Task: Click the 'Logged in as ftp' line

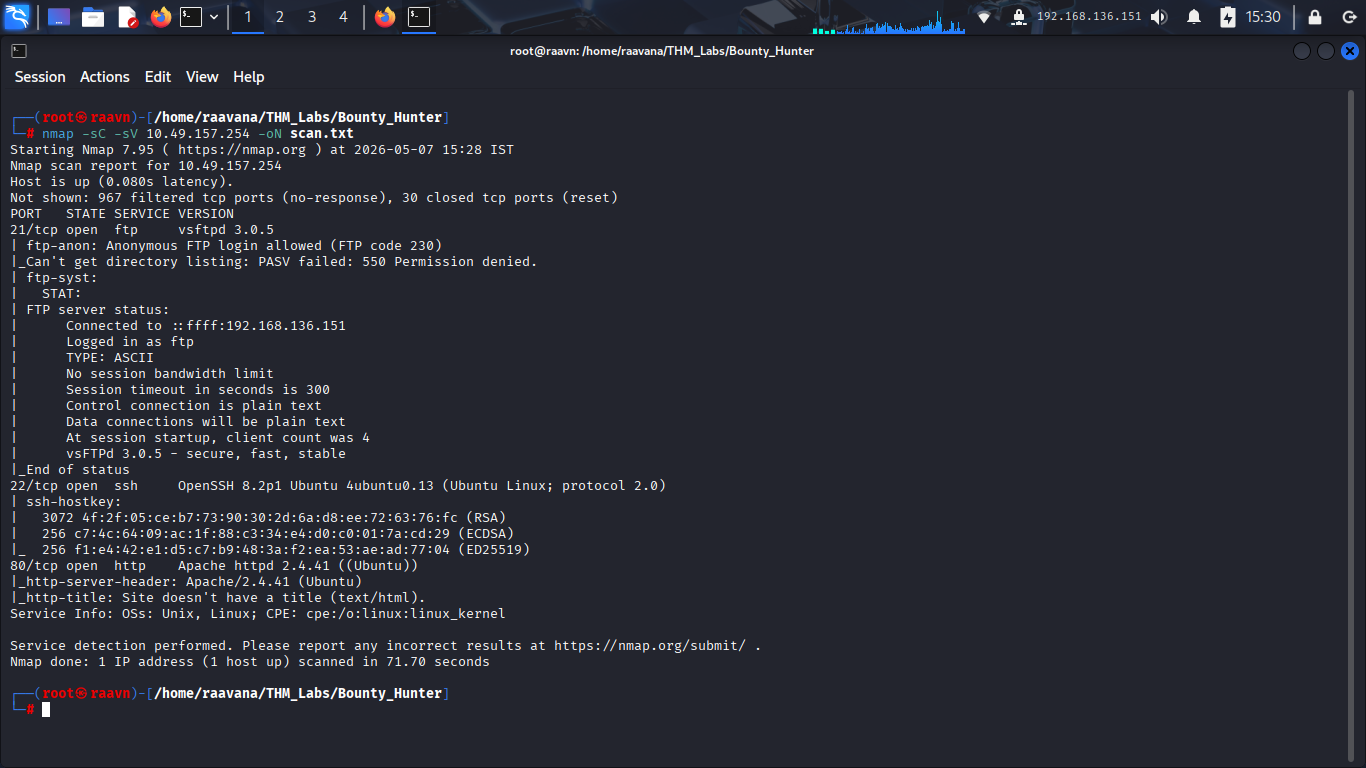Action: pyautogui.click(x=130, y=342)
